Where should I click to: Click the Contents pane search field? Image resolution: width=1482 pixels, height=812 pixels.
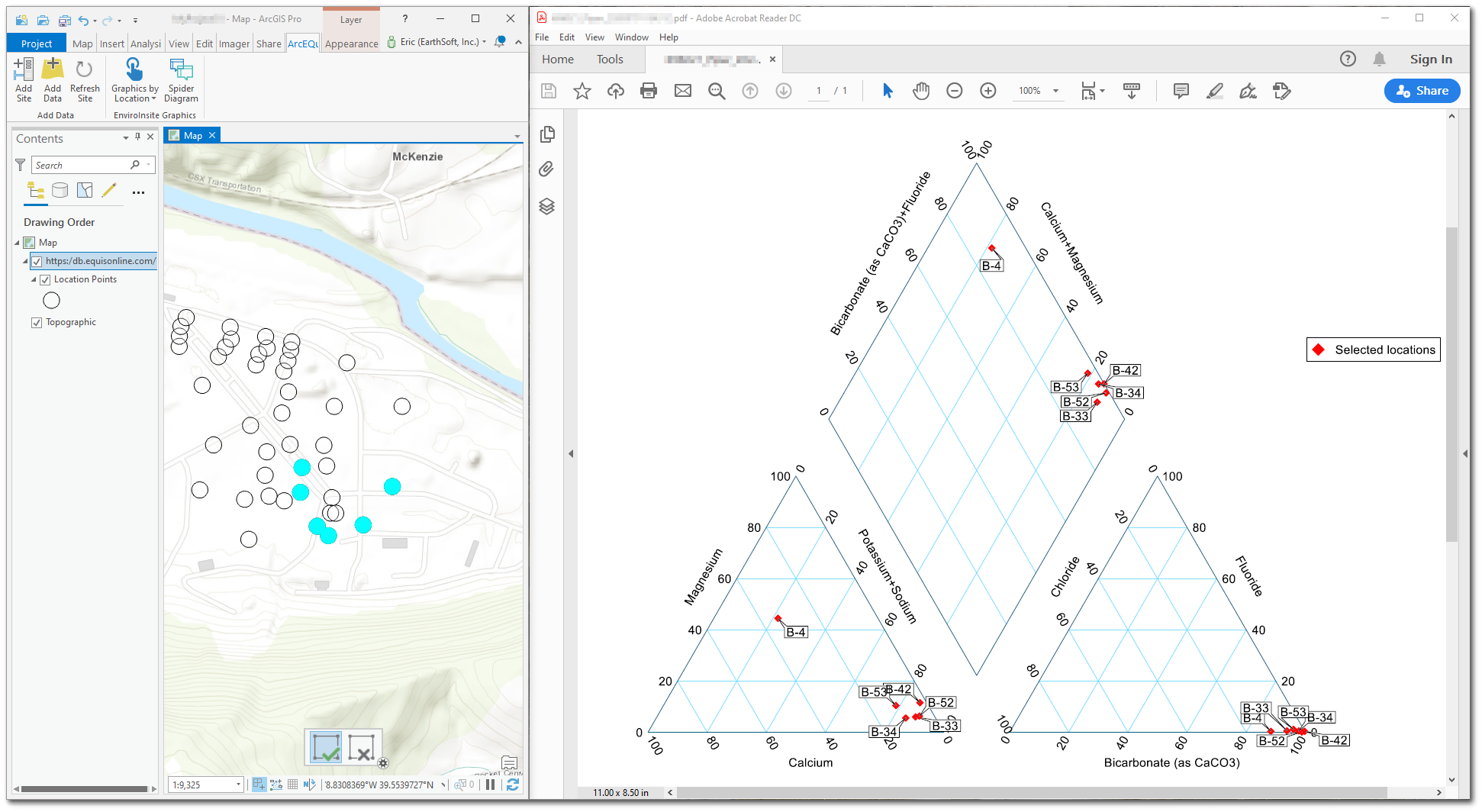[93, 165]
